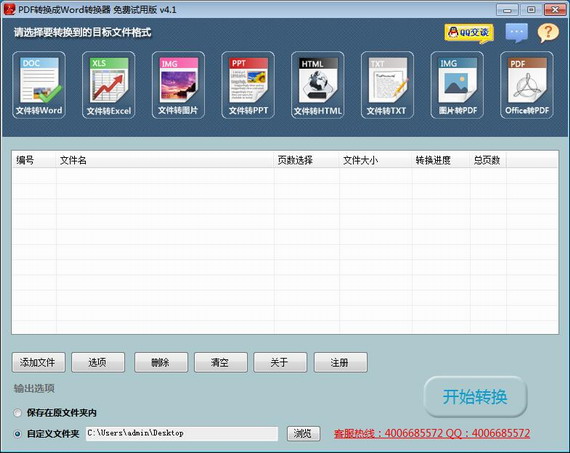570x453 pixels.
Task: Select the 图片转PDF conversion icon
Action: pos(457,85)
